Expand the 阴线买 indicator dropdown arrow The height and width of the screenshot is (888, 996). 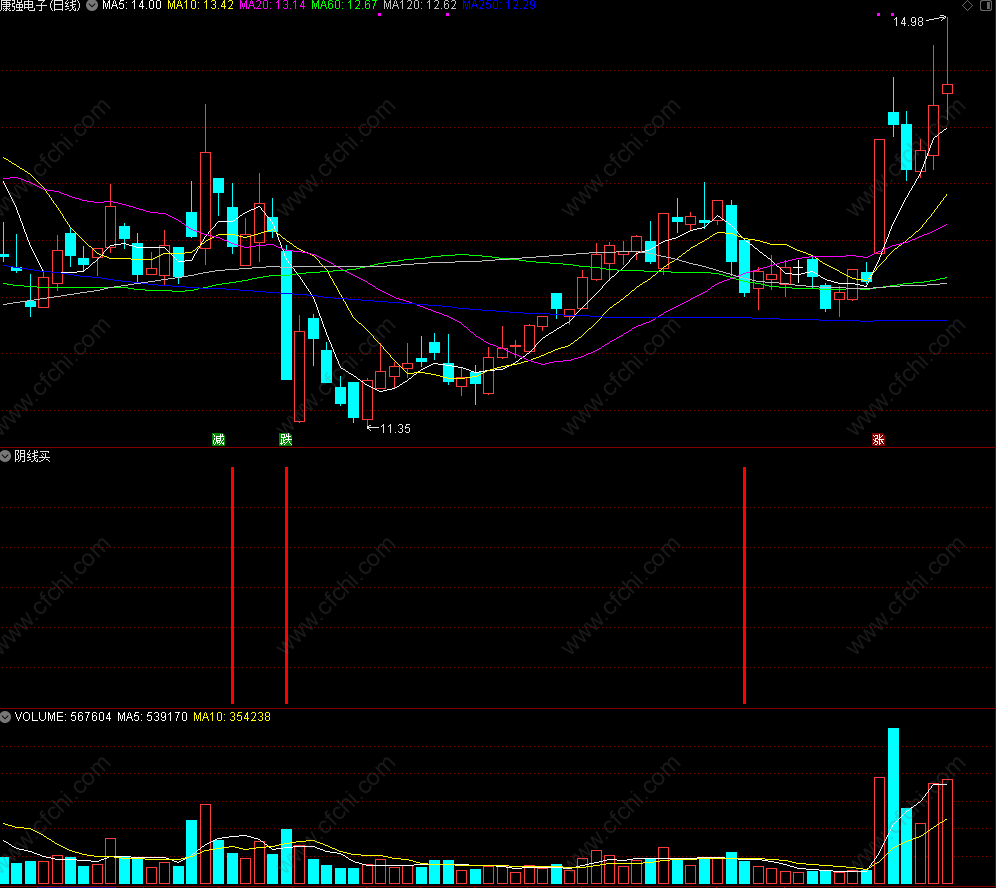[x=6, y=456]
